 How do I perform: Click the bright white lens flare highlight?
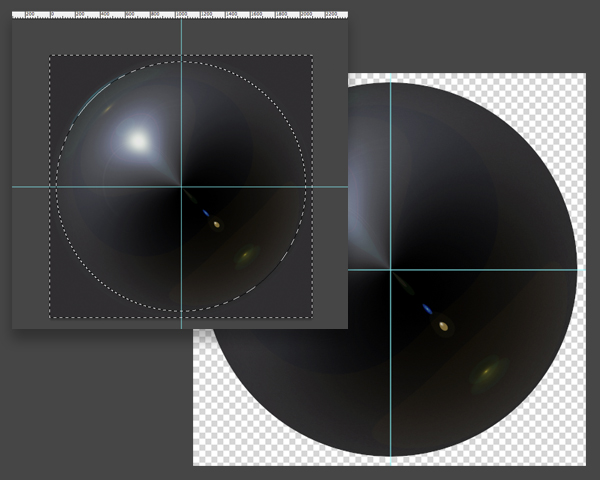137,139
